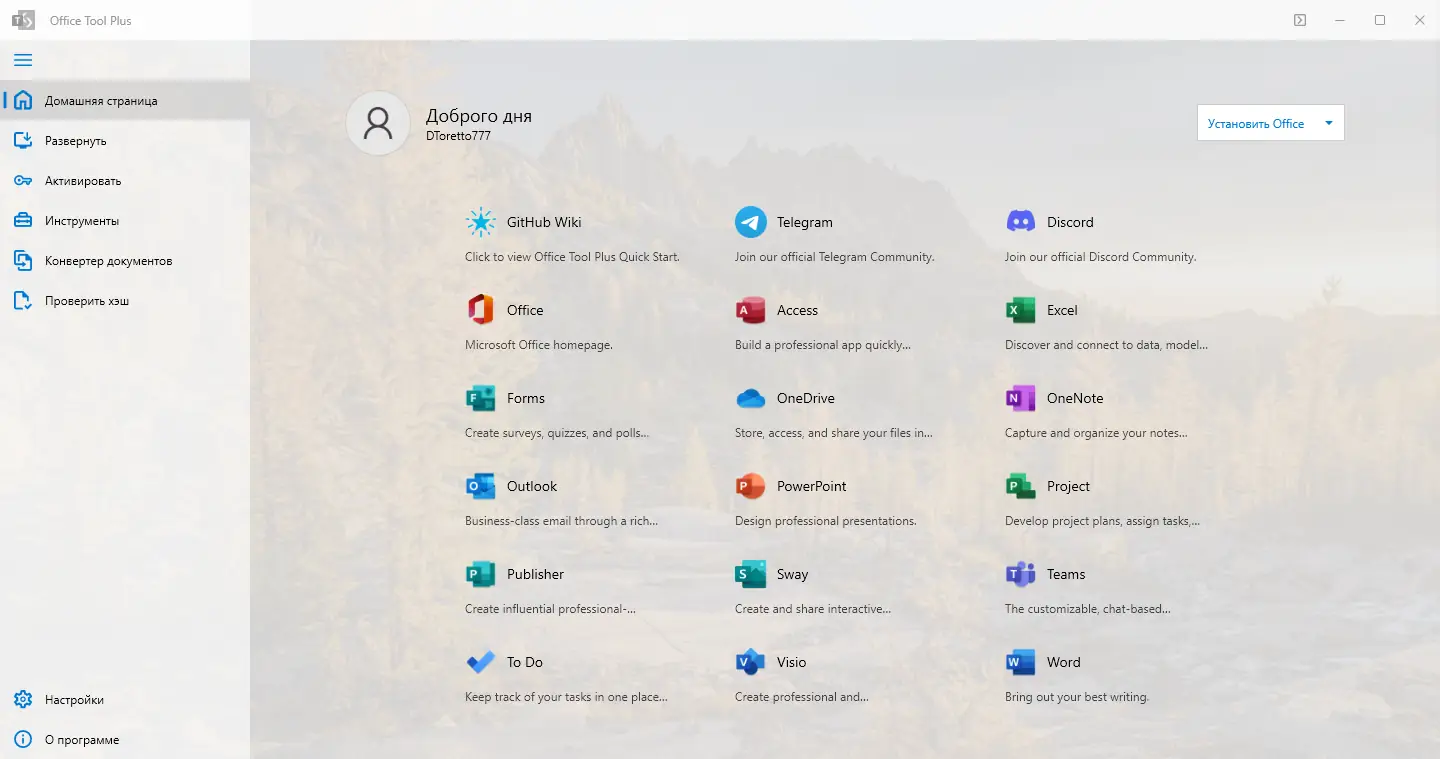This screenshot has width=1440, height=759.
Task: Open the Discord community link
Action: click(x=1070, y=222)
